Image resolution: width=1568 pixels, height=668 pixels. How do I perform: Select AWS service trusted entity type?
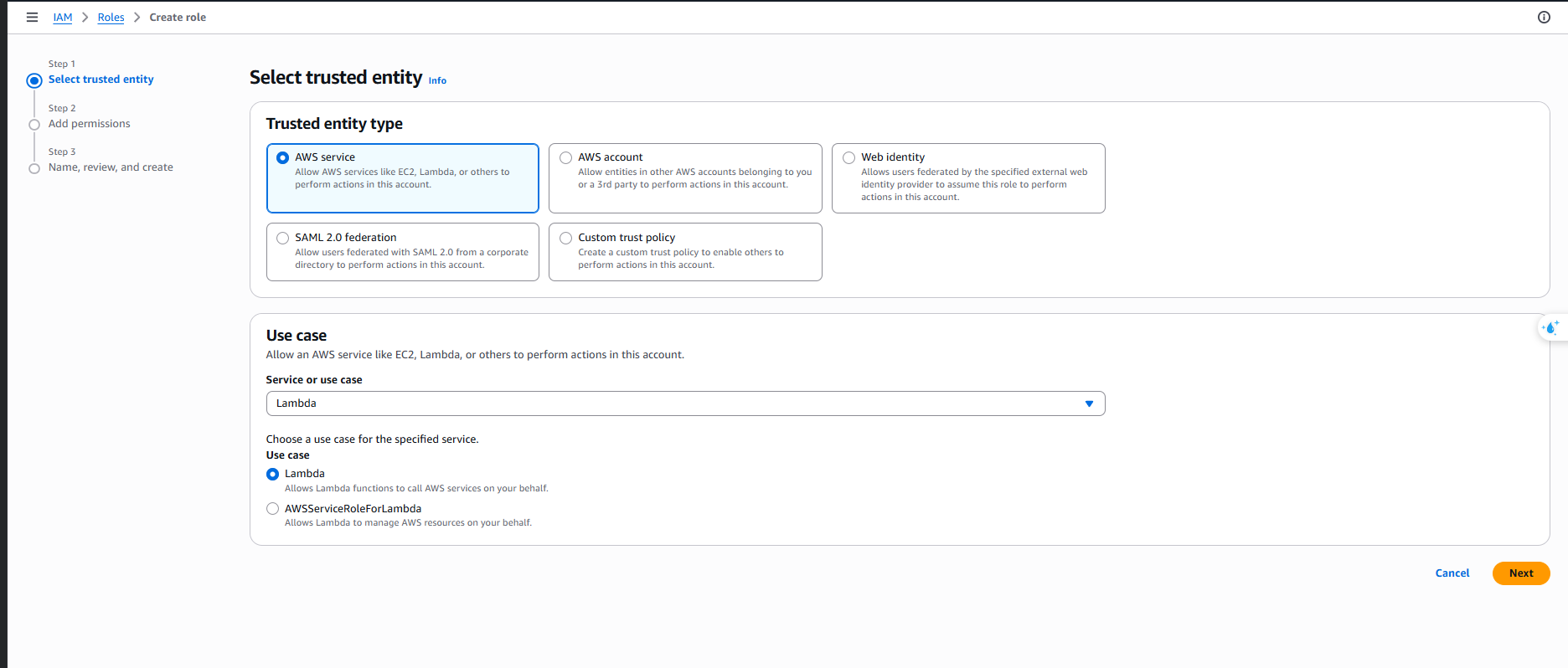(x=402, y=177)
